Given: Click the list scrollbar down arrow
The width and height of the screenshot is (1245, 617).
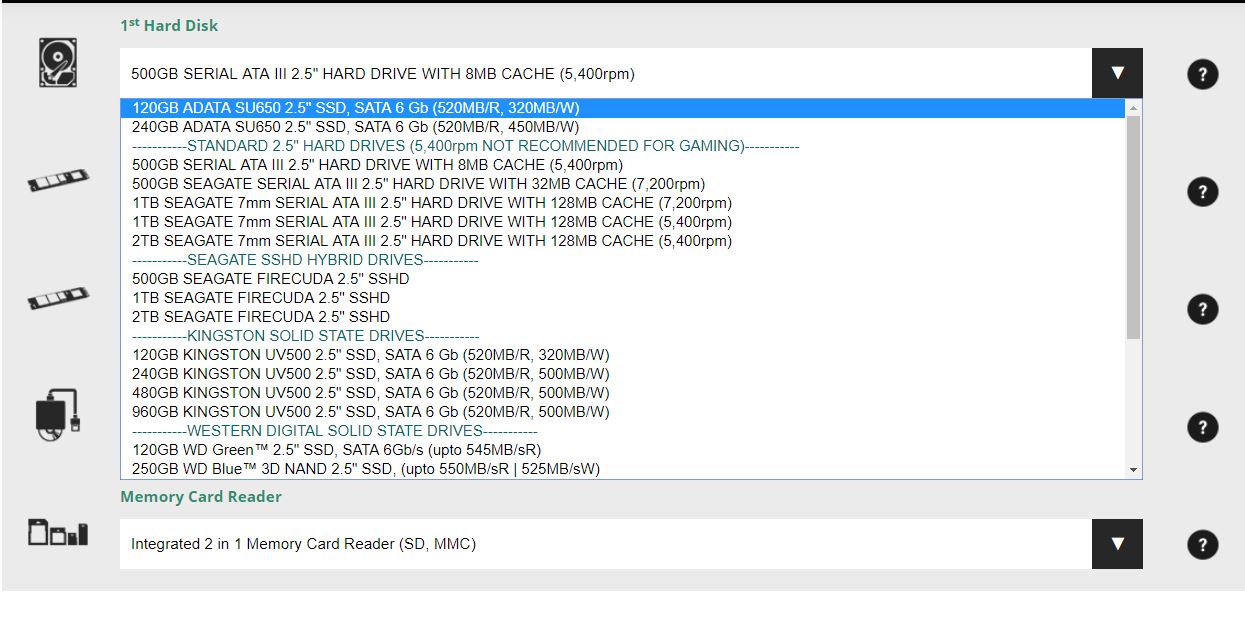Looking at the screenshot, I should 1133,469.
